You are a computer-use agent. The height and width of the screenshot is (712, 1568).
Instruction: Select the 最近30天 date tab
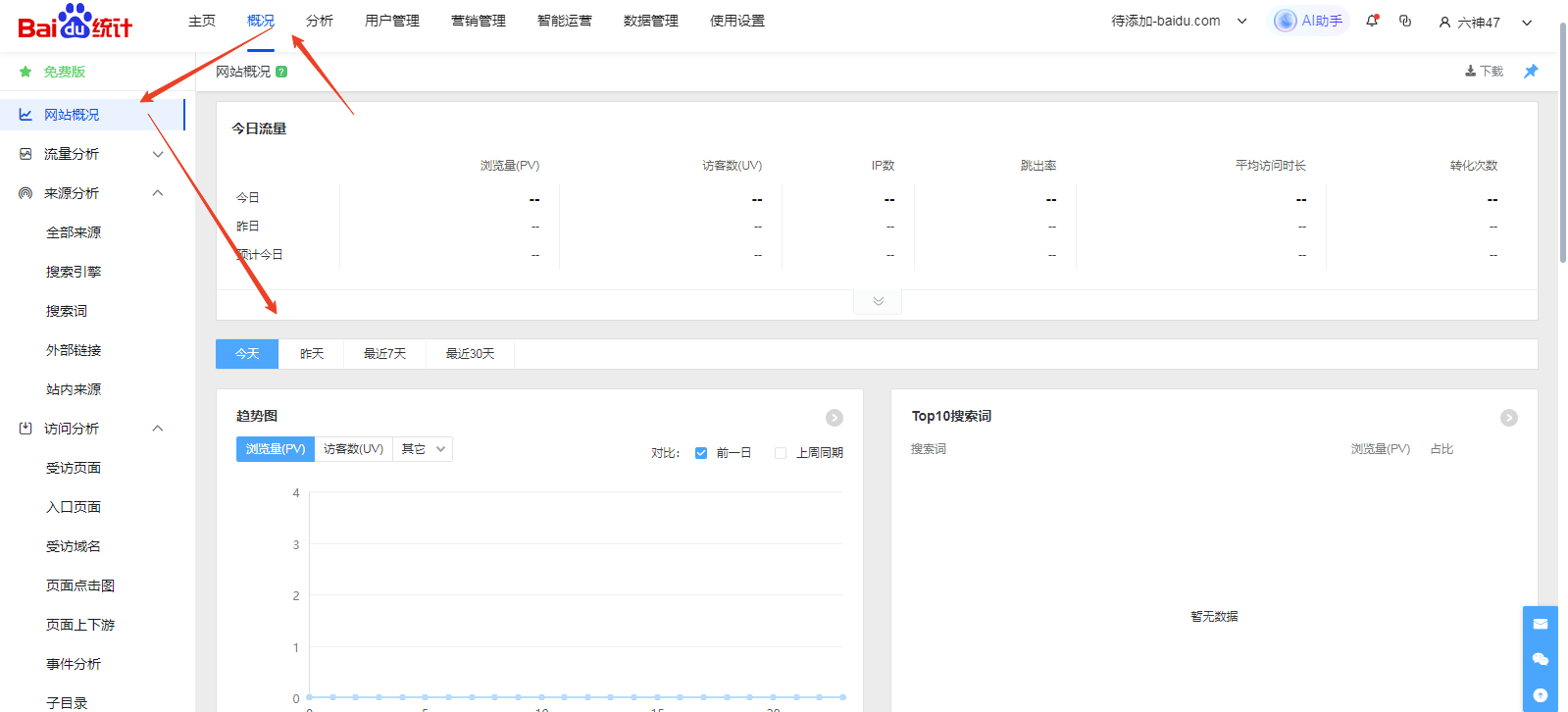click(471, 354)
